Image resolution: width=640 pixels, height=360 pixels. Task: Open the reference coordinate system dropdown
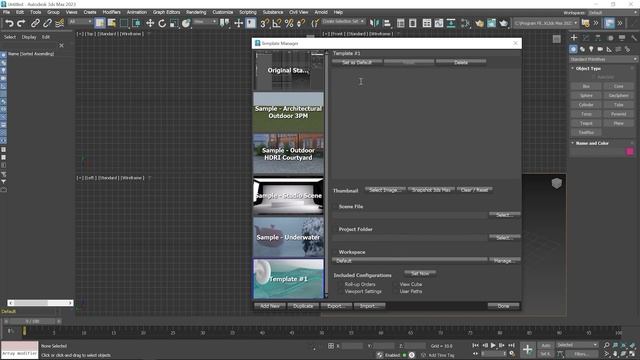click(x=205, y=22)
